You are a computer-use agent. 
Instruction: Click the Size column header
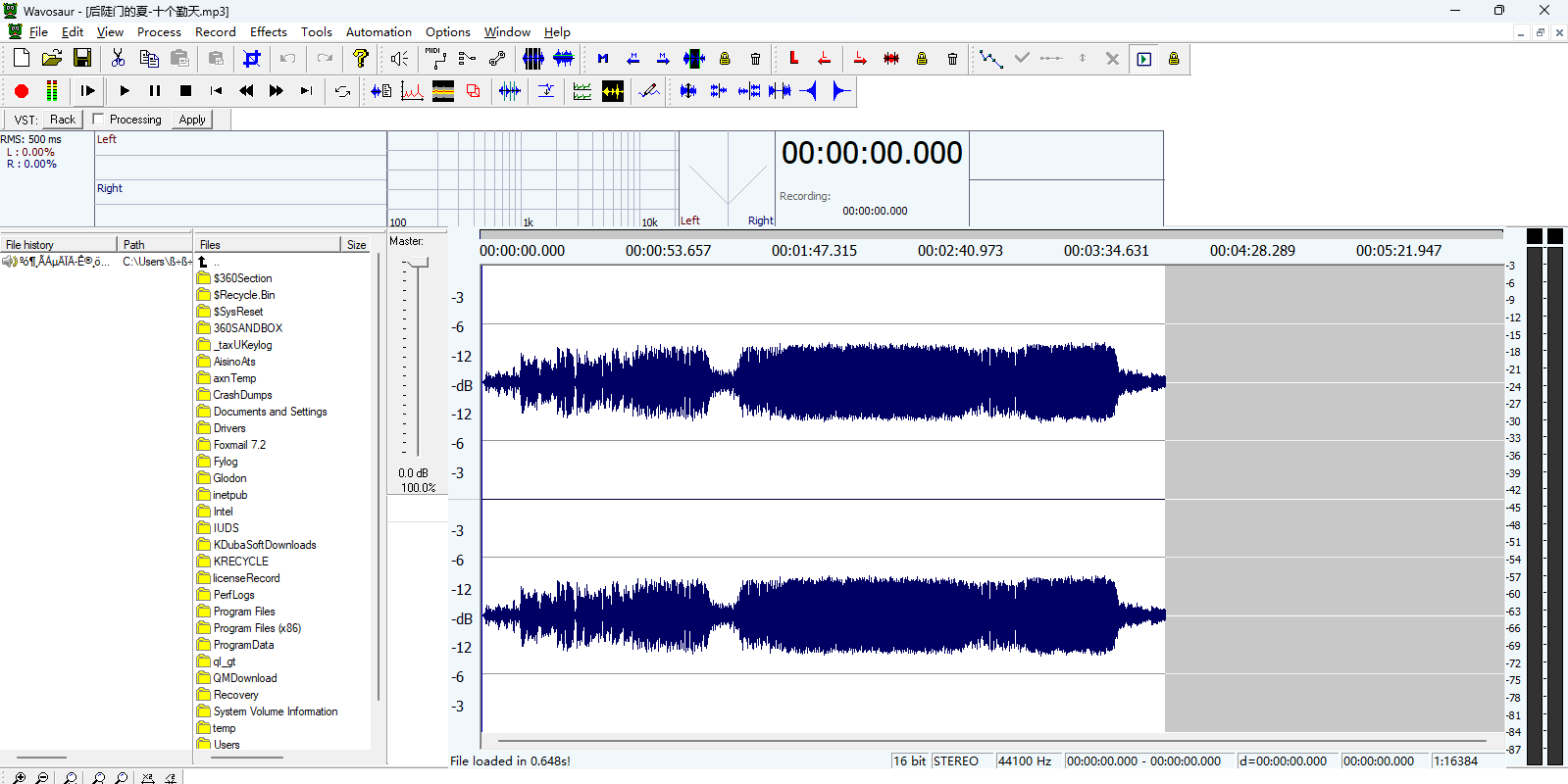[x=356, y=245]
